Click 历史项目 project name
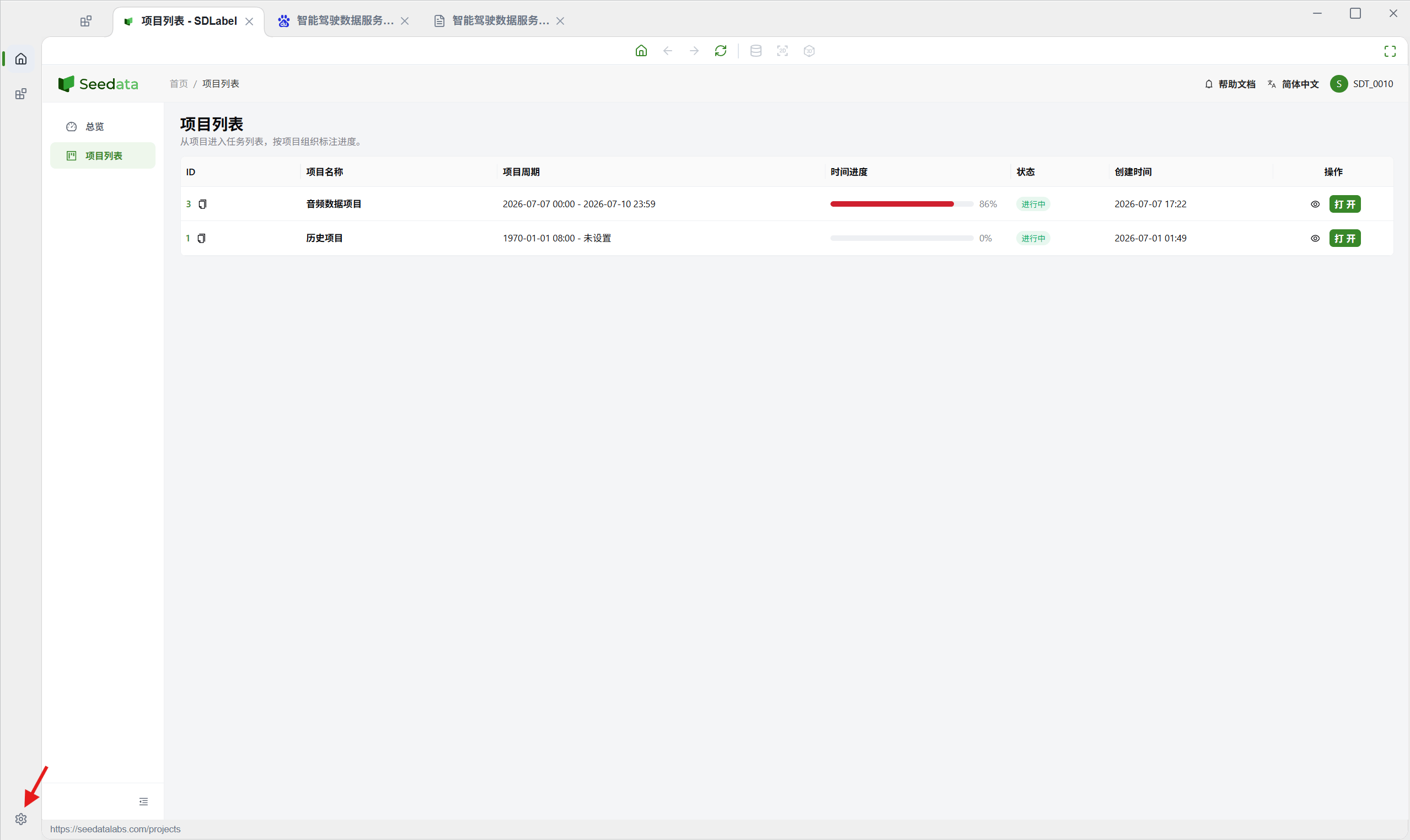 (x=324, y=238)
